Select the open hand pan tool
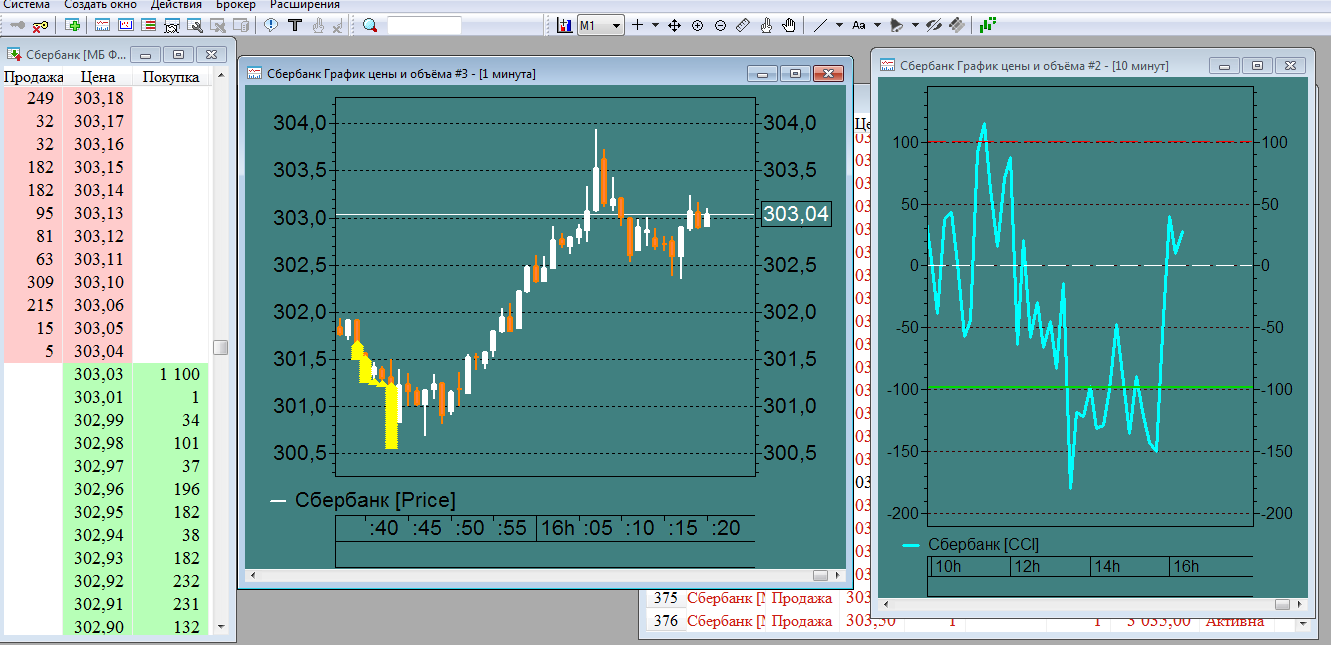1331x645 pixels. click(789, 25)
